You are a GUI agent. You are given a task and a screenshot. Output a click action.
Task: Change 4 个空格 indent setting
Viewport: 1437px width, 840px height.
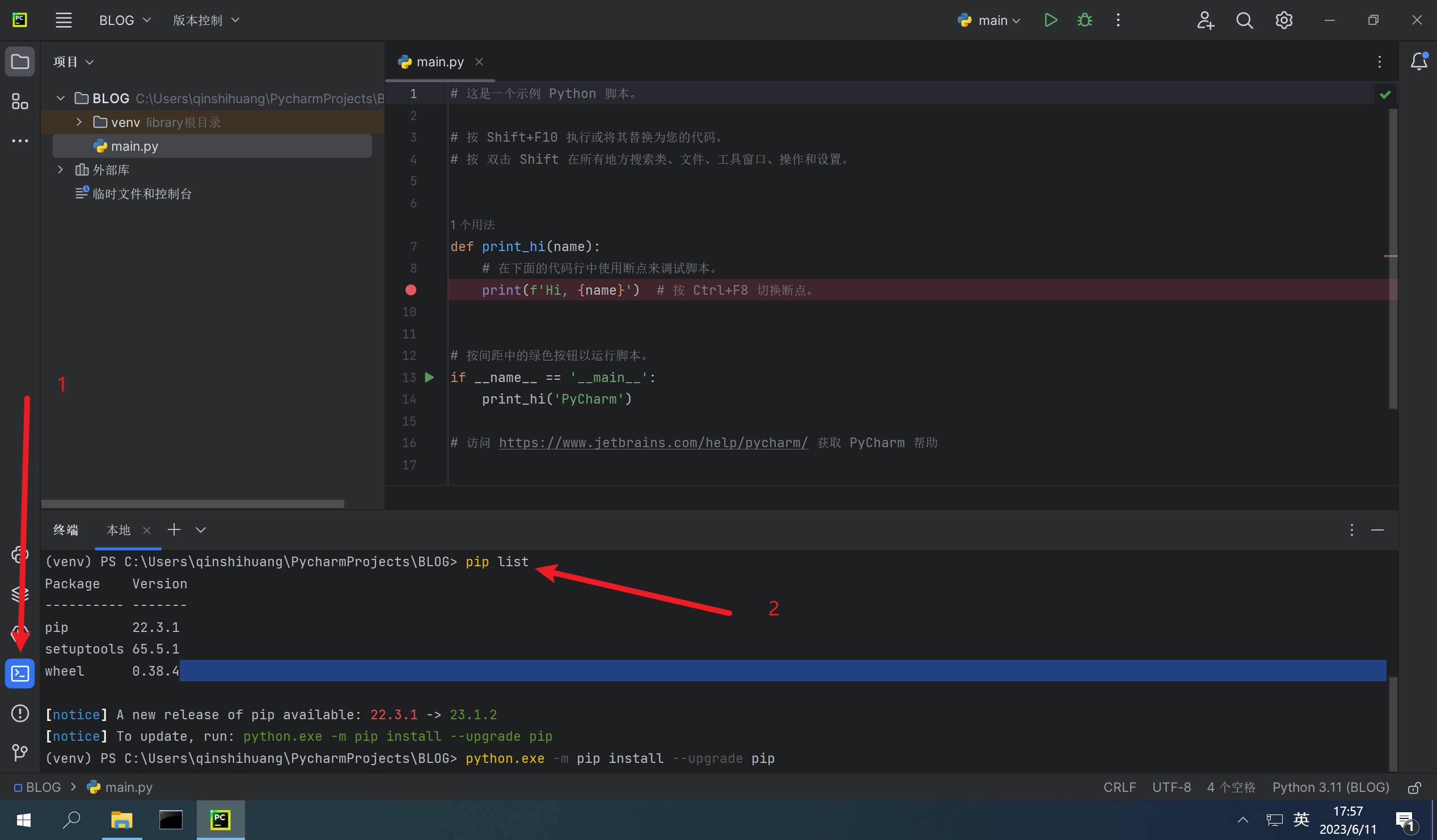click(x=1231, y=787)
